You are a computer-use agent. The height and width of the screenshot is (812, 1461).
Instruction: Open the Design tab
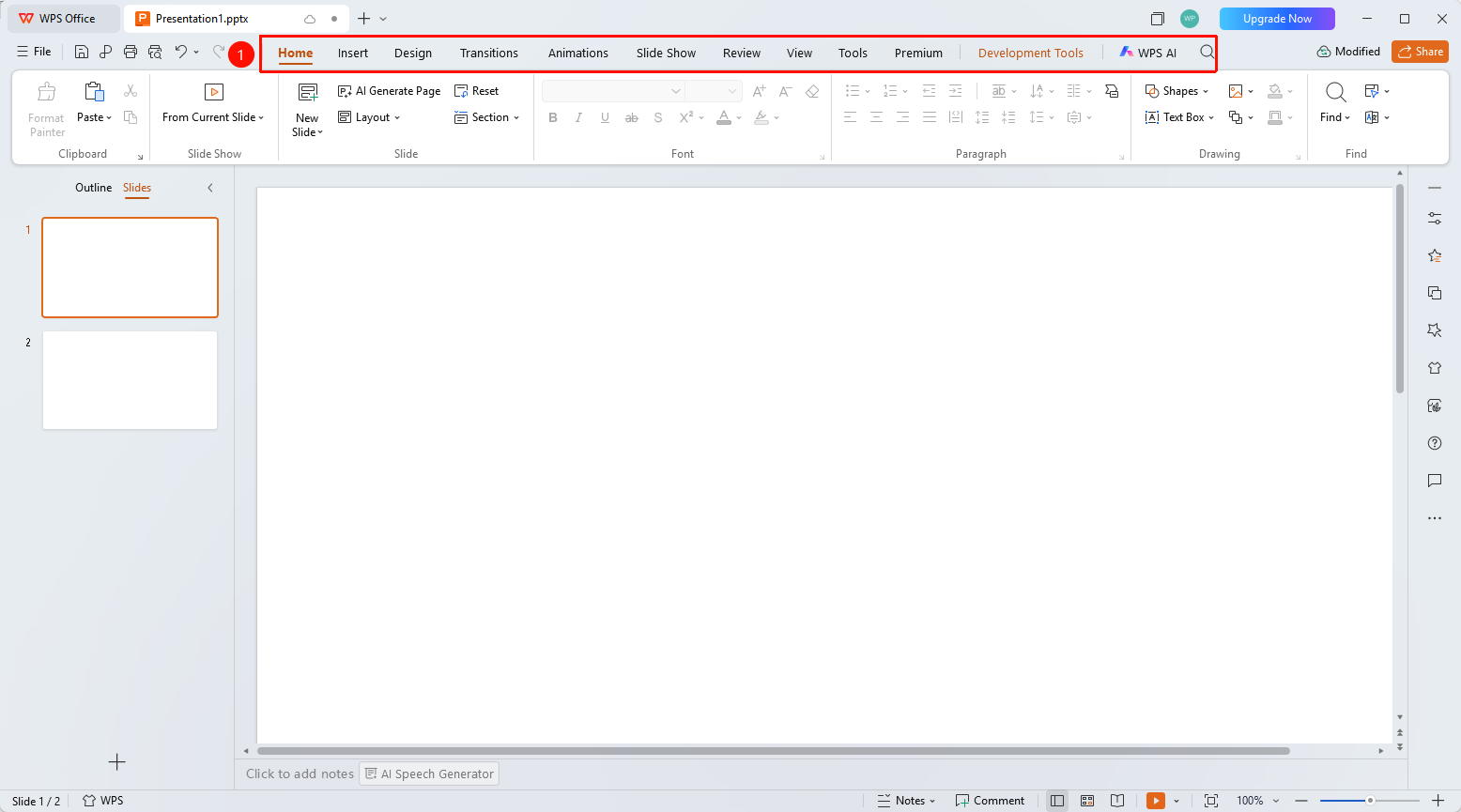pos(413,54)
